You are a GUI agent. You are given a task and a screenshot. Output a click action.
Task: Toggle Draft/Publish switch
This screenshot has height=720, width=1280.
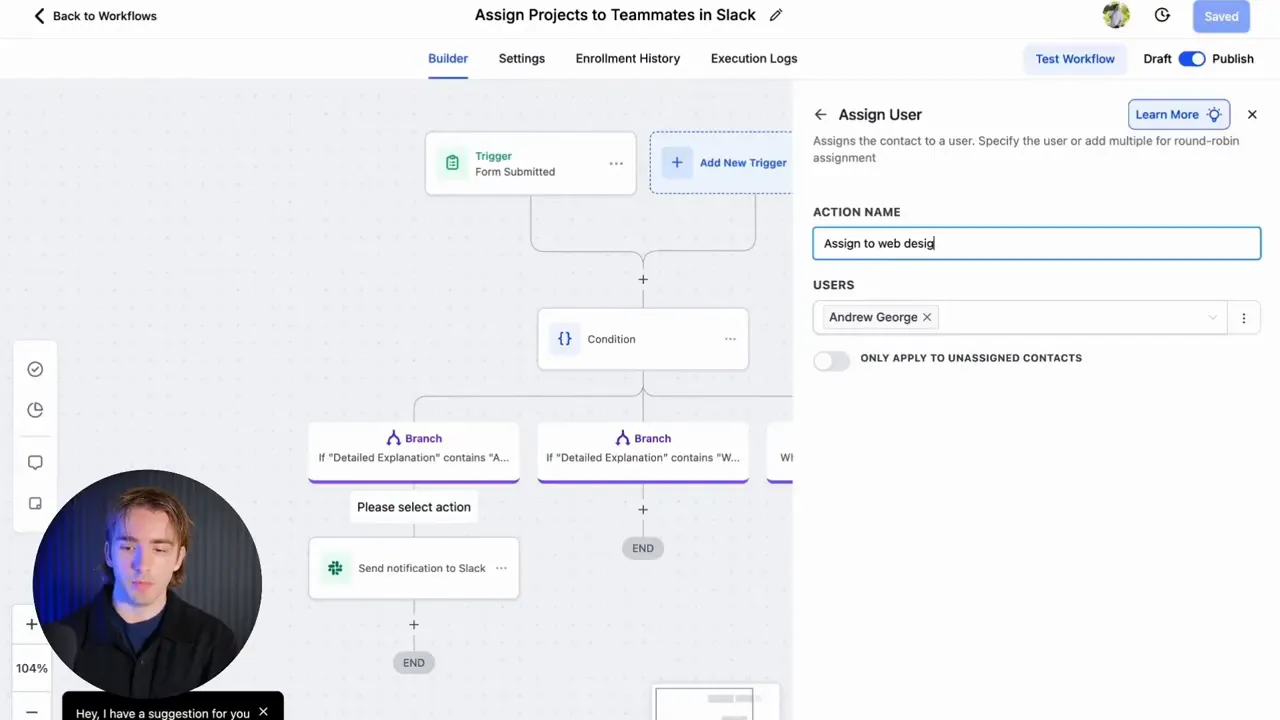[x=1192, y=59]
